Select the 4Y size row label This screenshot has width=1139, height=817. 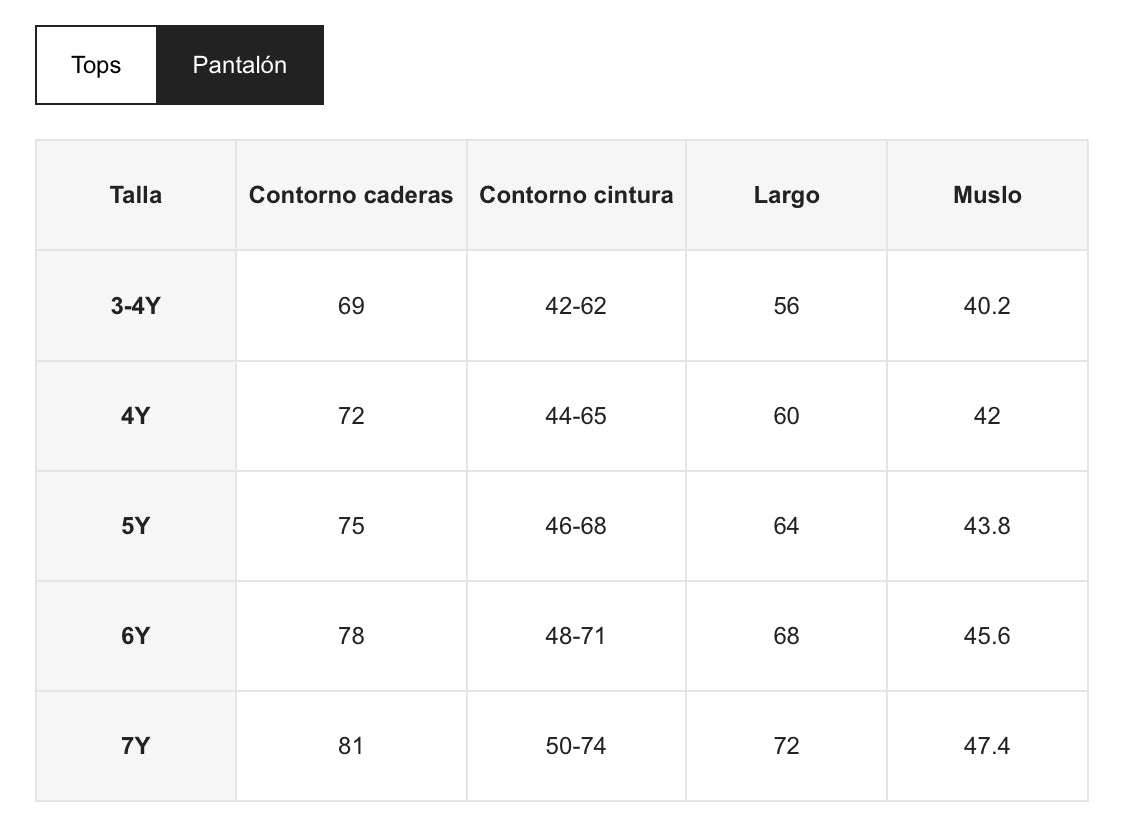tap(136, 416)
